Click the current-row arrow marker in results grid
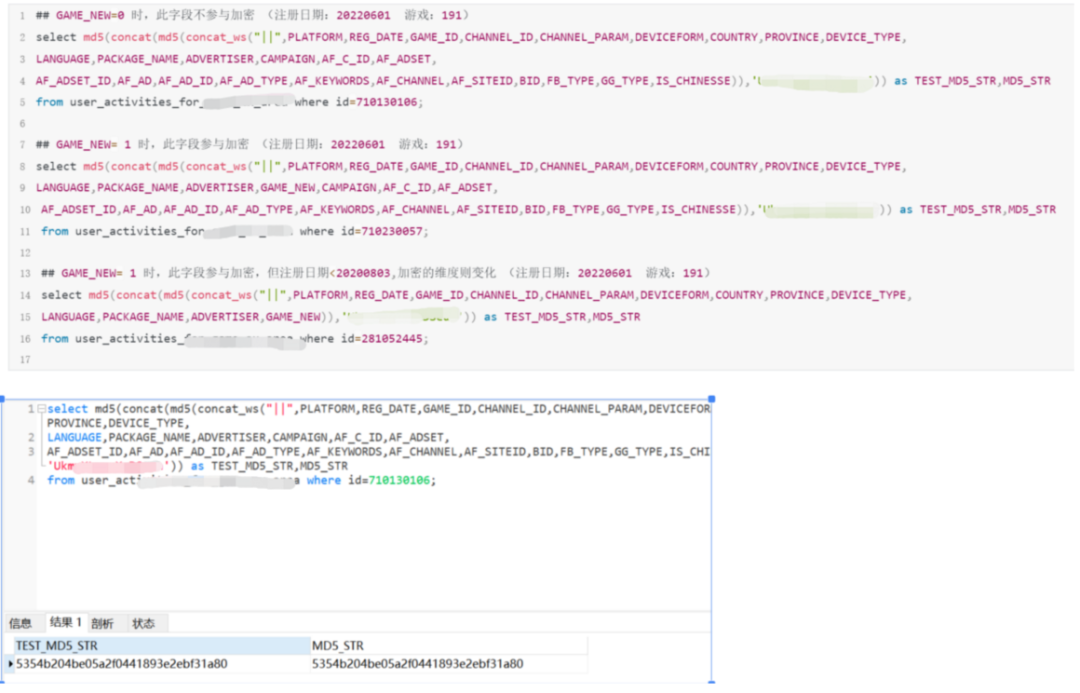 click(10, 664)
